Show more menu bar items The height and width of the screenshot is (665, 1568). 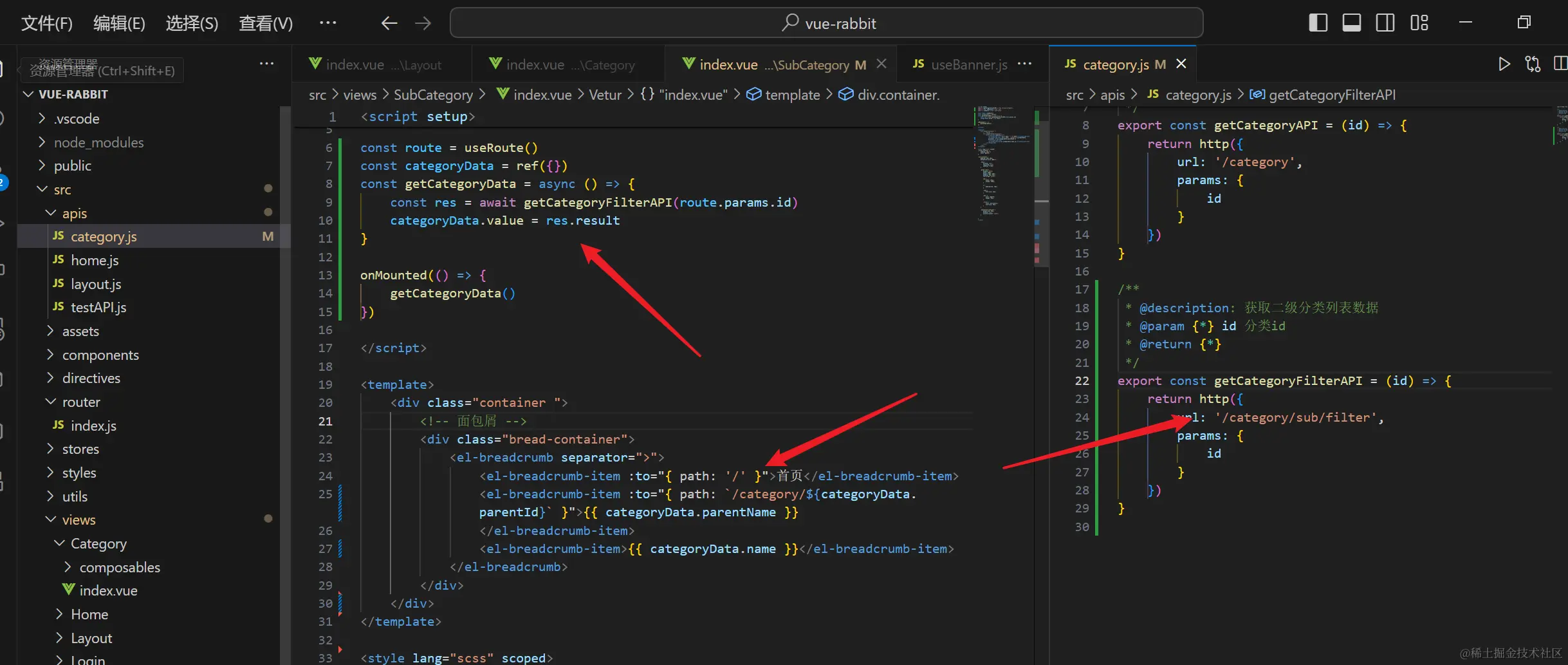327,23
